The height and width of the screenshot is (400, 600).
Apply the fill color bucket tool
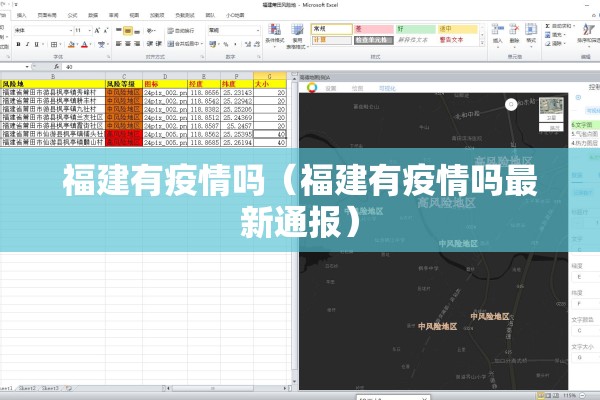(71, 44)
